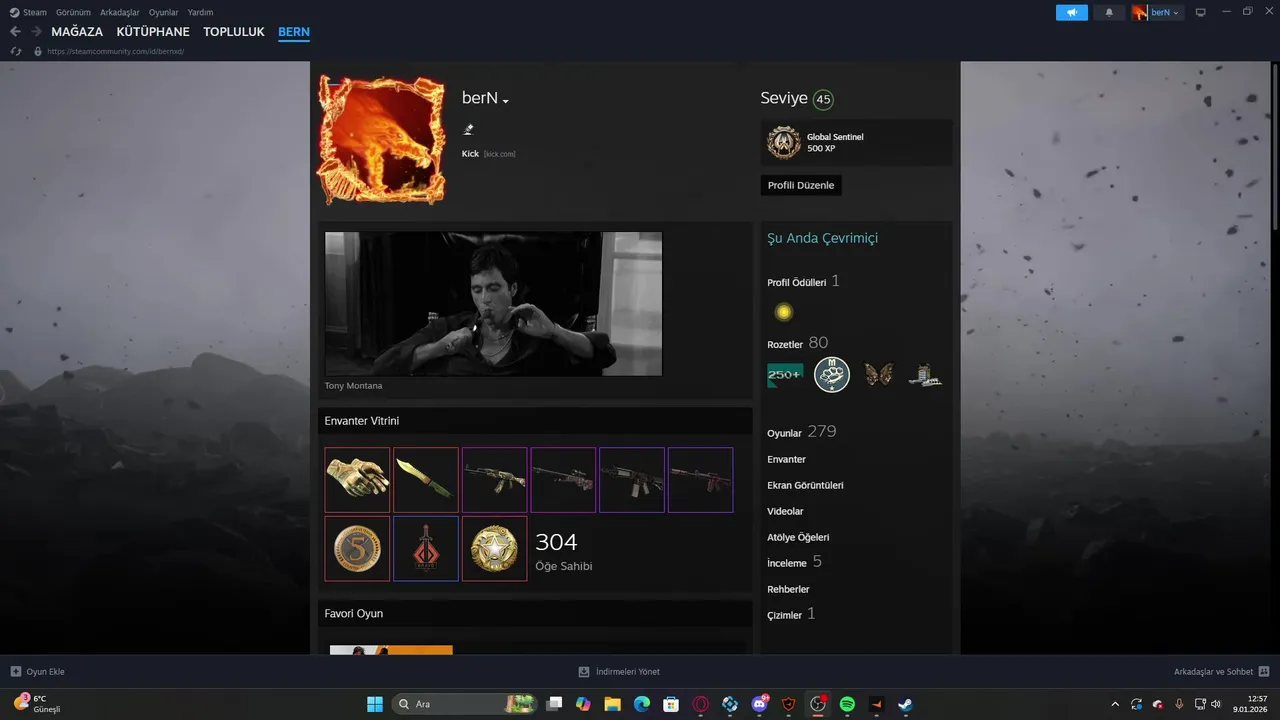Open Microsoft Edge from the taskbar
Viewport: 1280px width, 720px height.
642,704
